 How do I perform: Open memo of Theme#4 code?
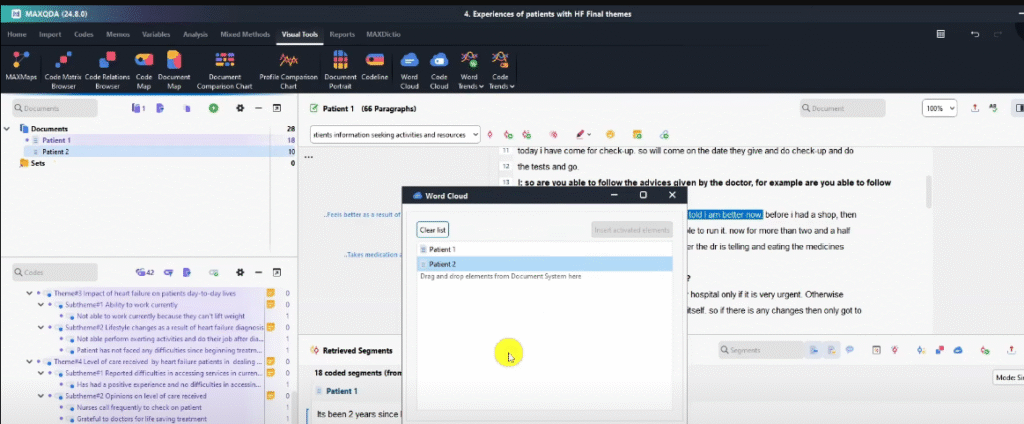(x=270, y=361)
